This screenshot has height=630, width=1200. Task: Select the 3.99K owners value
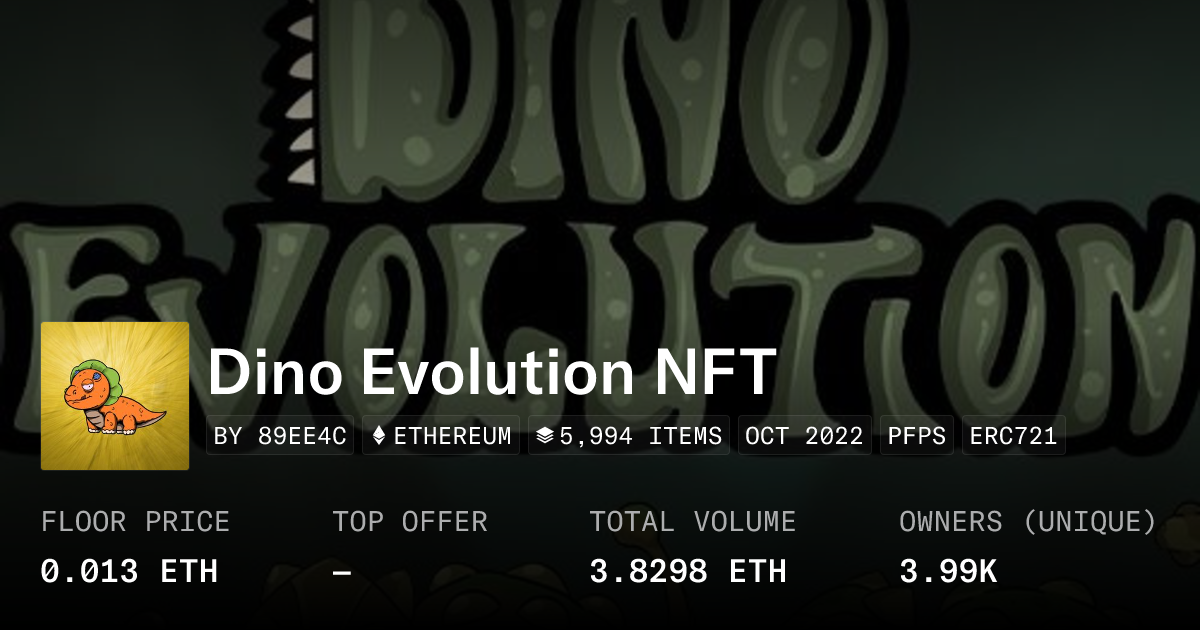point(948,571)
